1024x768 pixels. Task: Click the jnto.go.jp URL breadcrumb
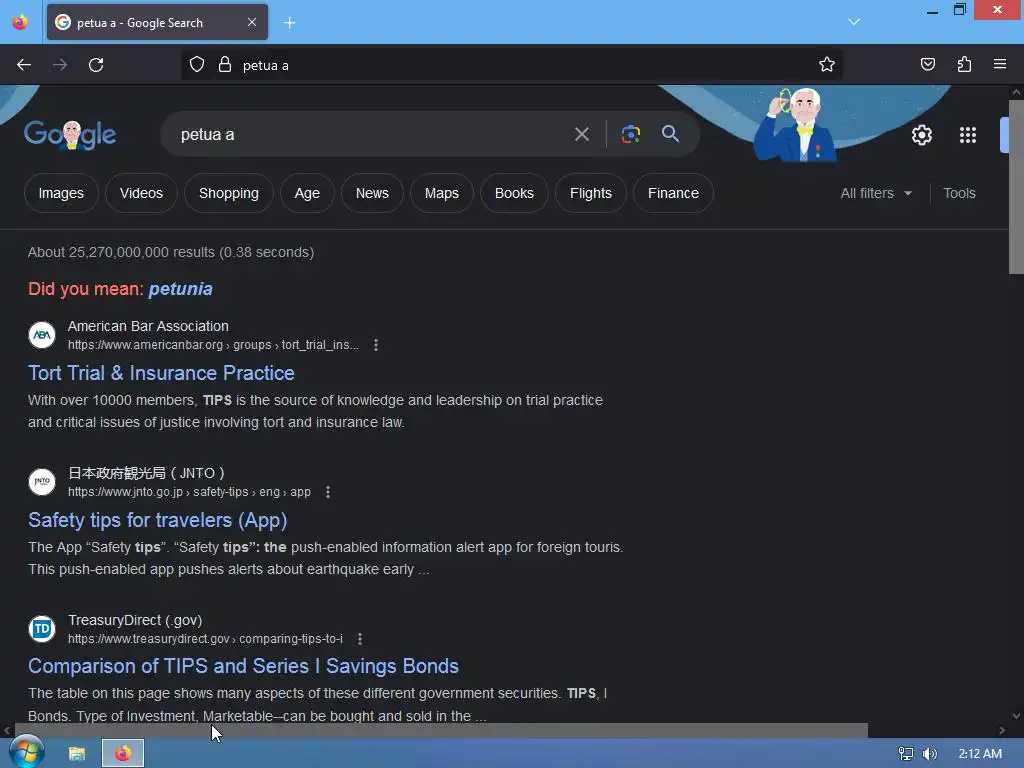pos(189,492)
